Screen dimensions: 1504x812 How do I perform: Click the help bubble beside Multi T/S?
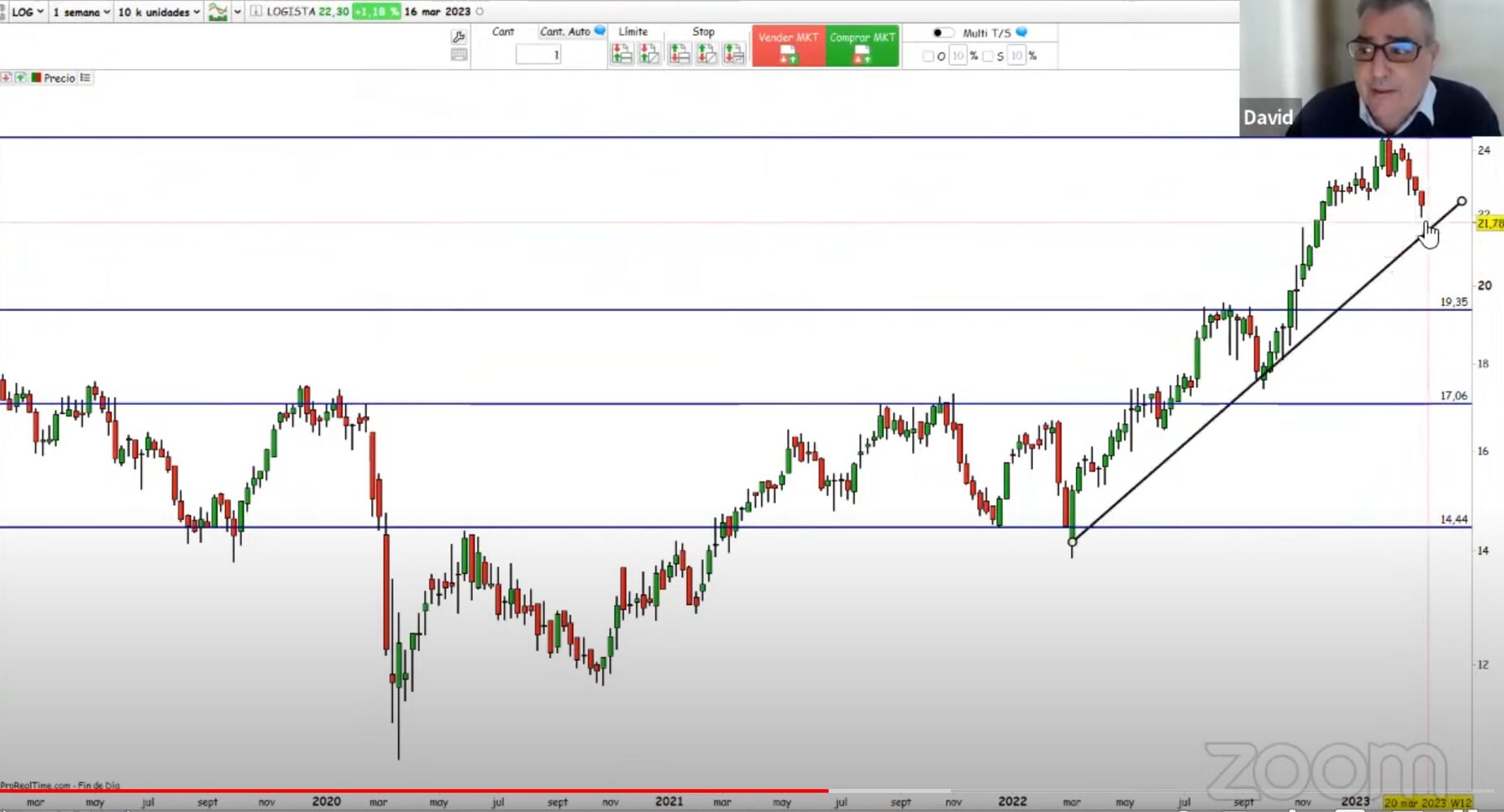click(1022, 32)
